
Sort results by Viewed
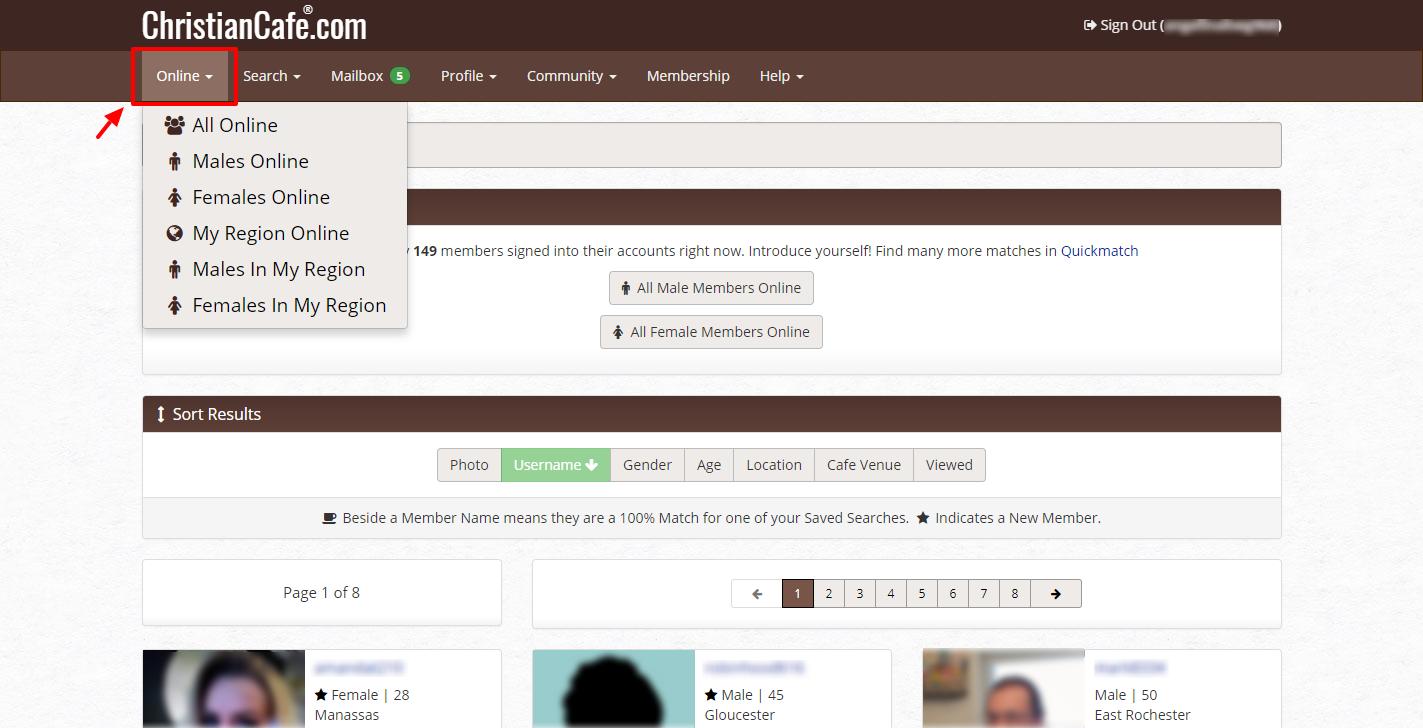(949, 465)
